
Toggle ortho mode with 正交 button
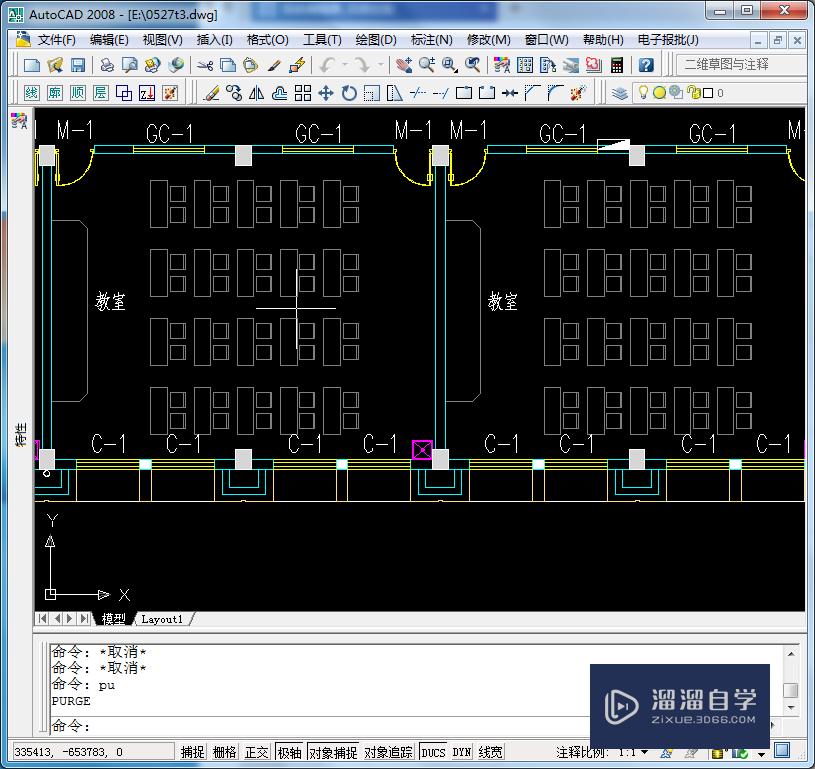(256, 752)
